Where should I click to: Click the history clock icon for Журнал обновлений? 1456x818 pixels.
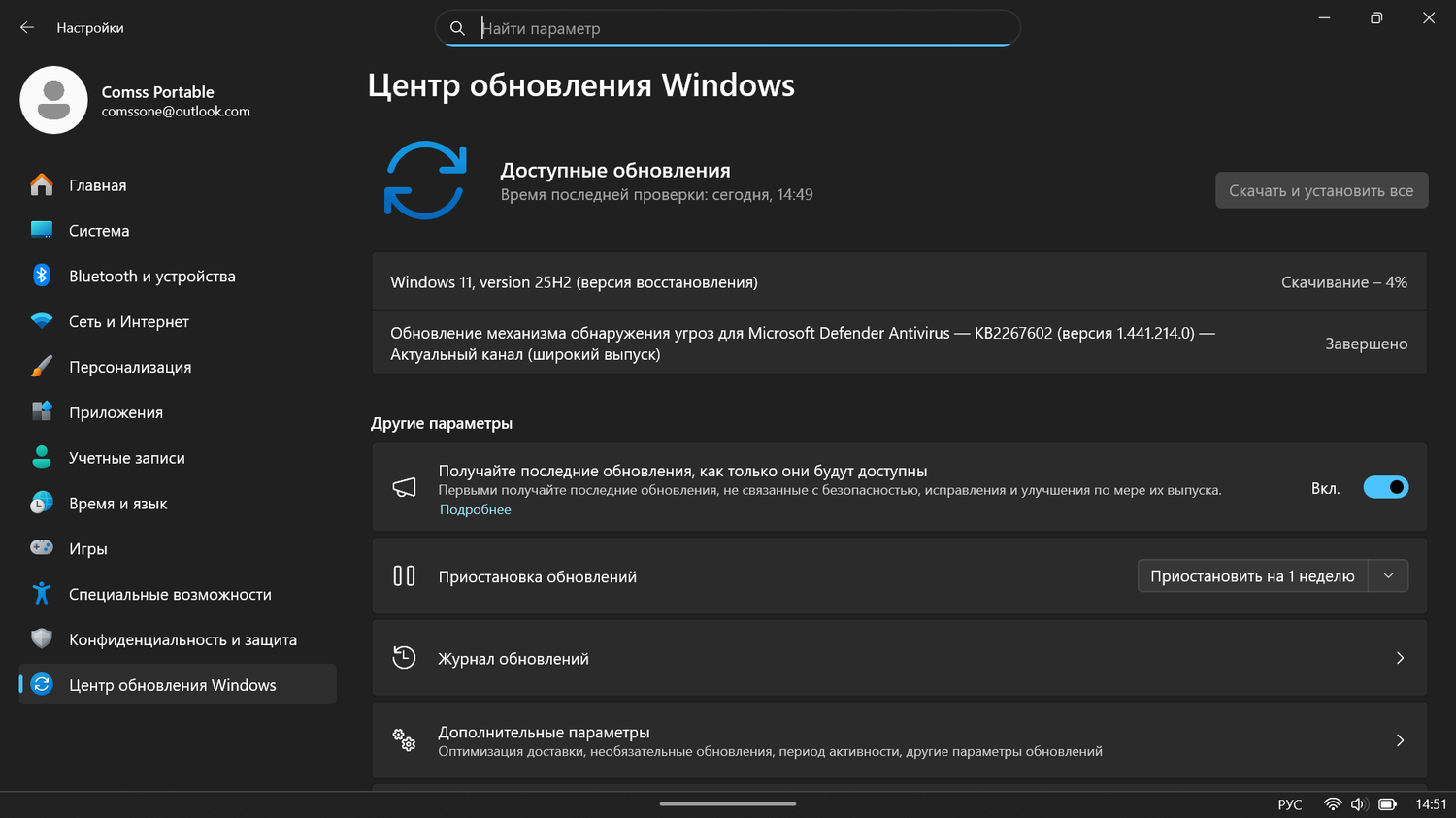[404, 658]
